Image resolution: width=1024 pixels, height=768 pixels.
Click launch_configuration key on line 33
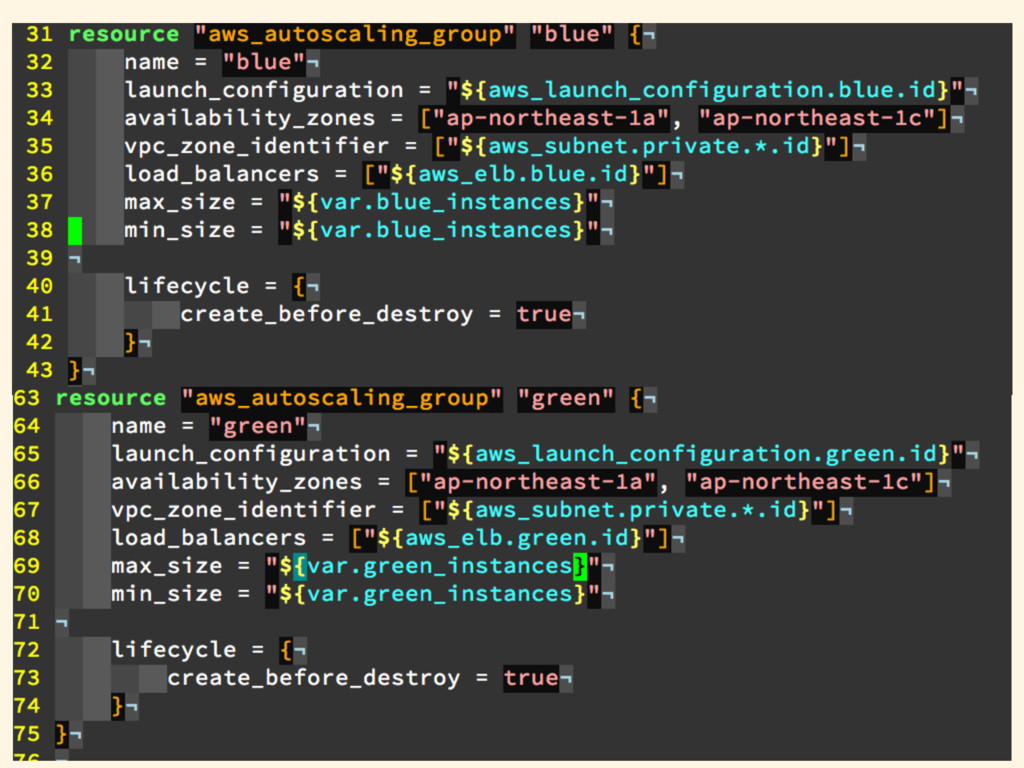tap(264, 90)
